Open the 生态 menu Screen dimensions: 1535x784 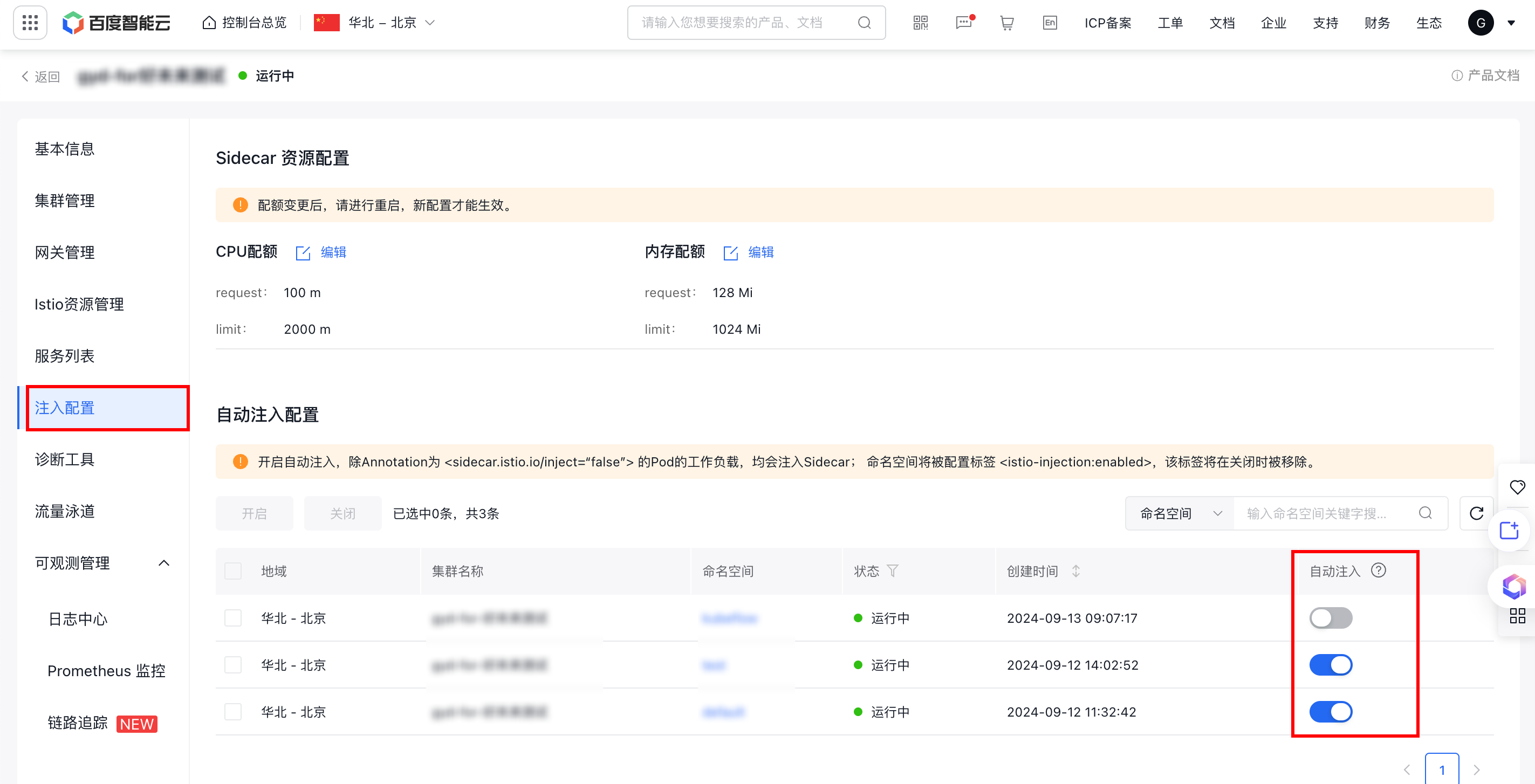(1429, 23)
